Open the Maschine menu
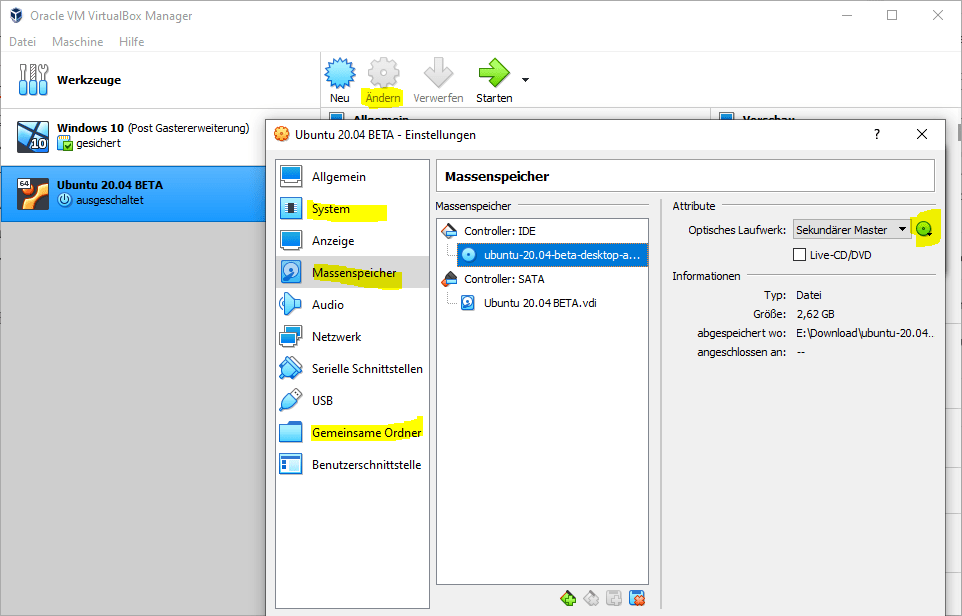The width and height of the screenshot is (962, 616). coord(77,42)
